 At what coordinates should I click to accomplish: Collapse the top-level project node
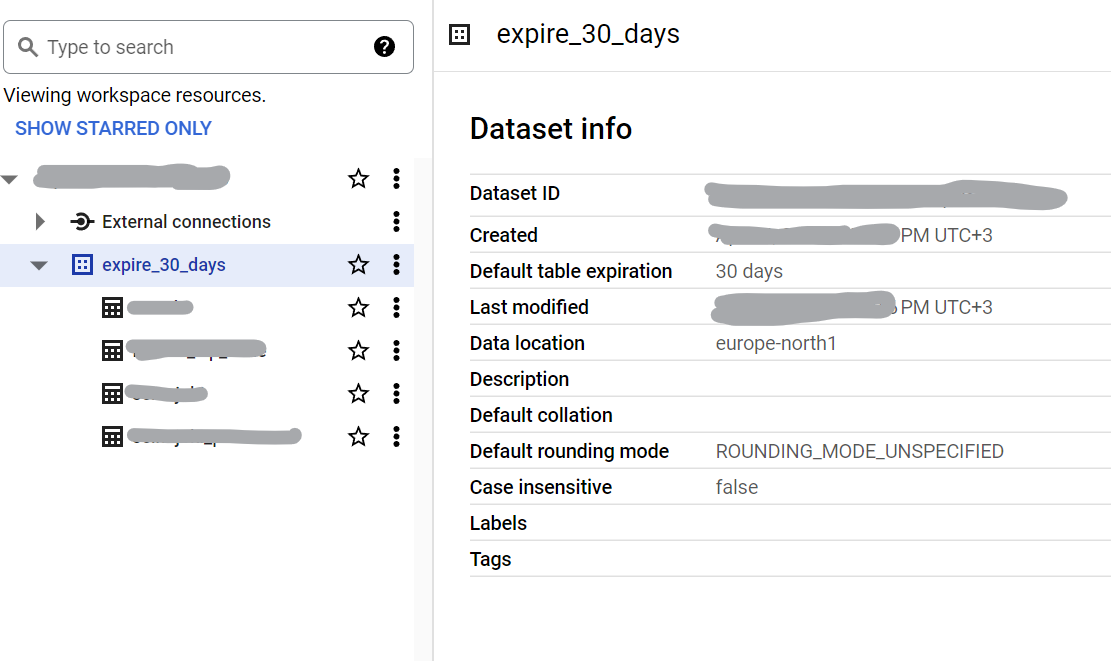click(9, 179)
